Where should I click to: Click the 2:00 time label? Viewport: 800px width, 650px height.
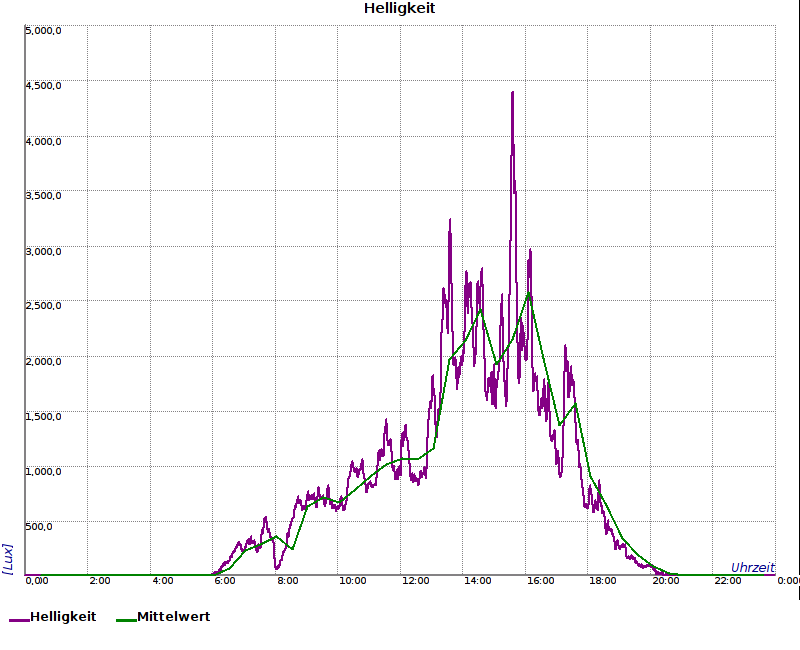(x=100, y=581)
